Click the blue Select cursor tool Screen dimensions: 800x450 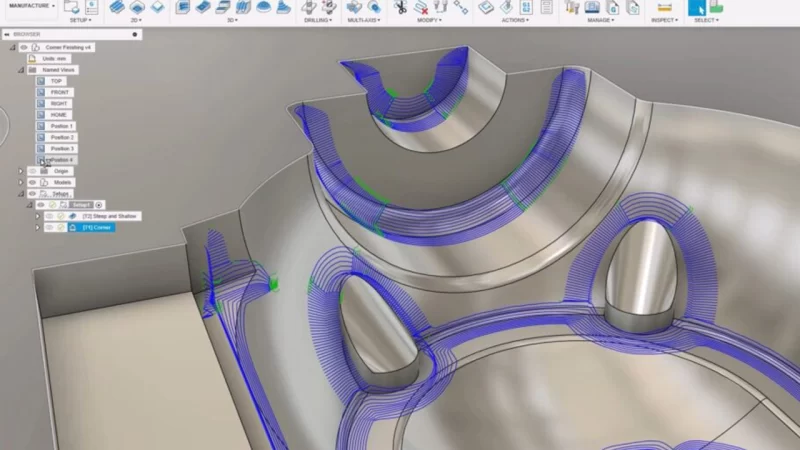pos(696,7)
